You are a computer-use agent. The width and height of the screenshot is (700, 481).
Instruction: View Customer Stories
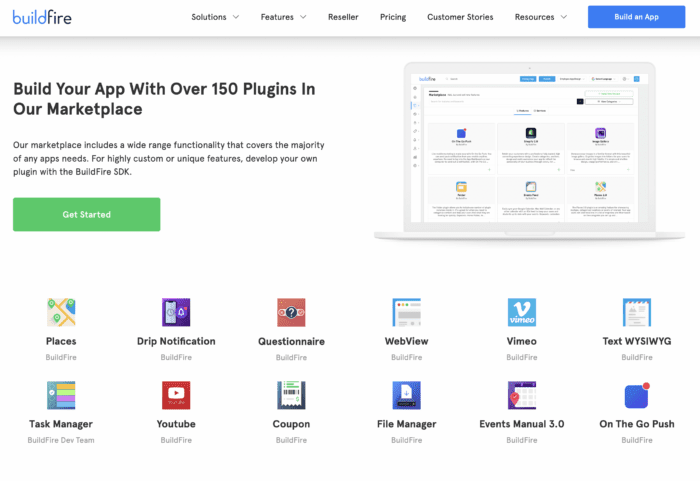tap(460, 17)
